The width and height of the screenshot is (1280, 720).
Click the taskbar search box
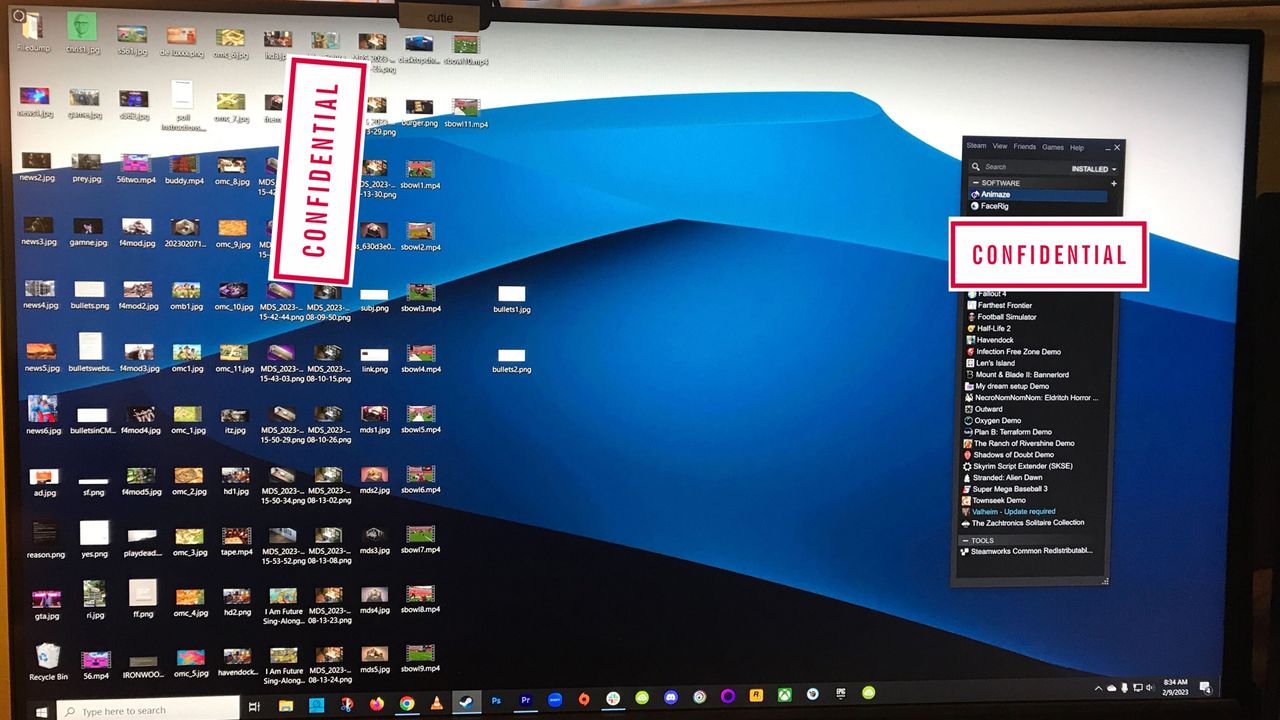150,711
